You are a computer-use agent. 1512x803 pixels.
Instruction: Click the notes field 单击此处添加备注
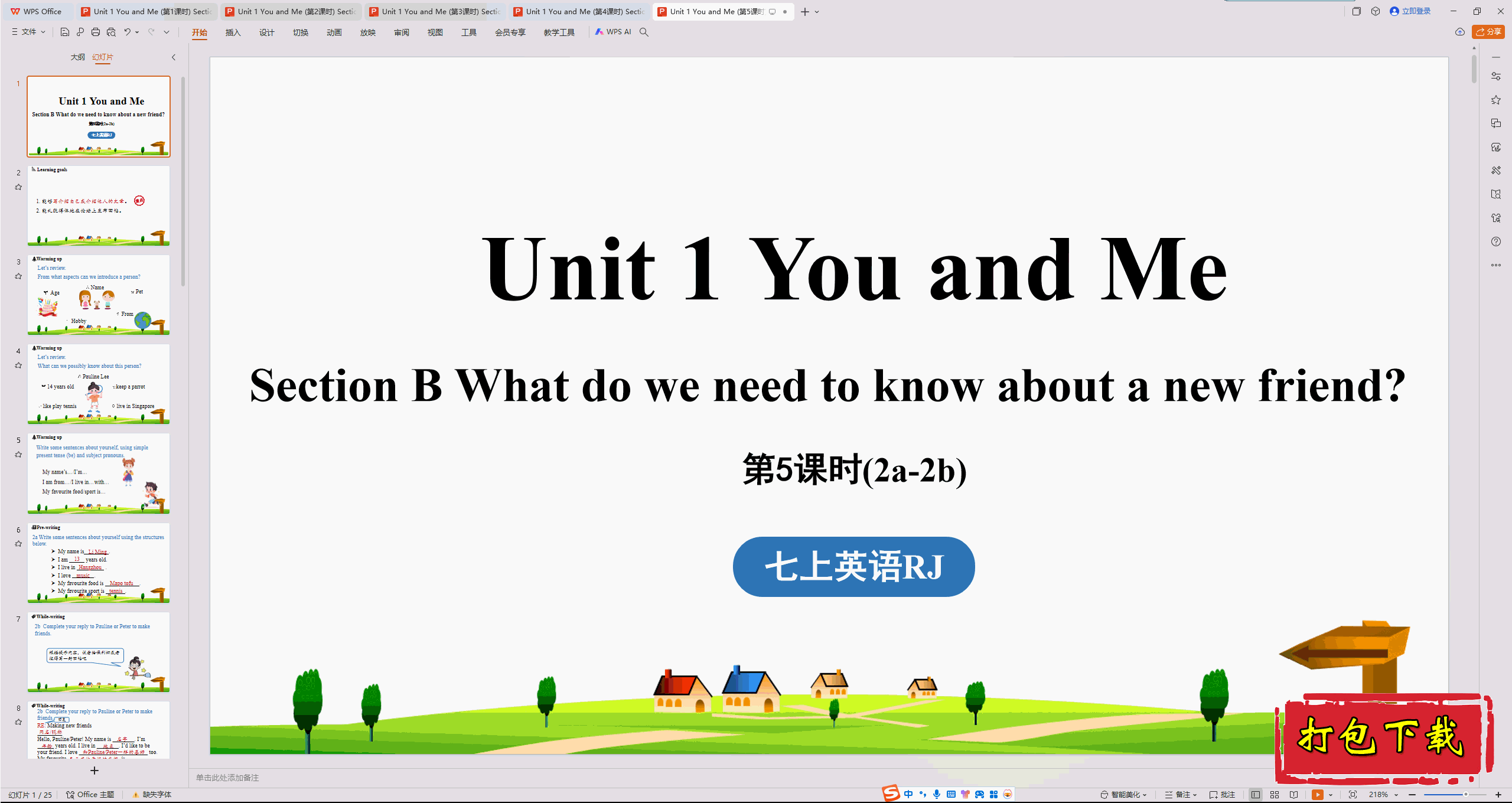227,778
